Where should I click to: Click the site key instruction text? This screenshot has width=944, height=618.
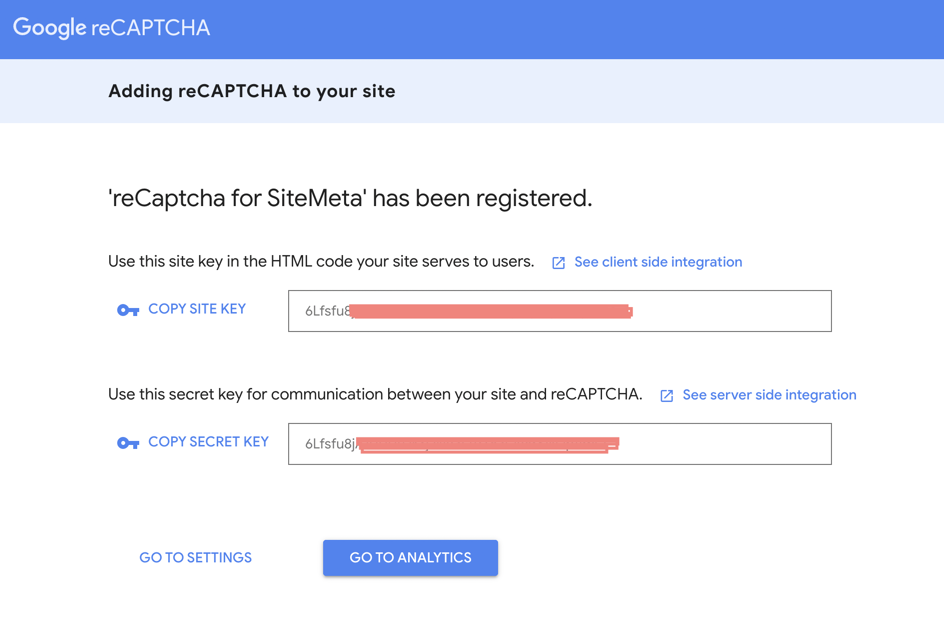click(321, 262)
